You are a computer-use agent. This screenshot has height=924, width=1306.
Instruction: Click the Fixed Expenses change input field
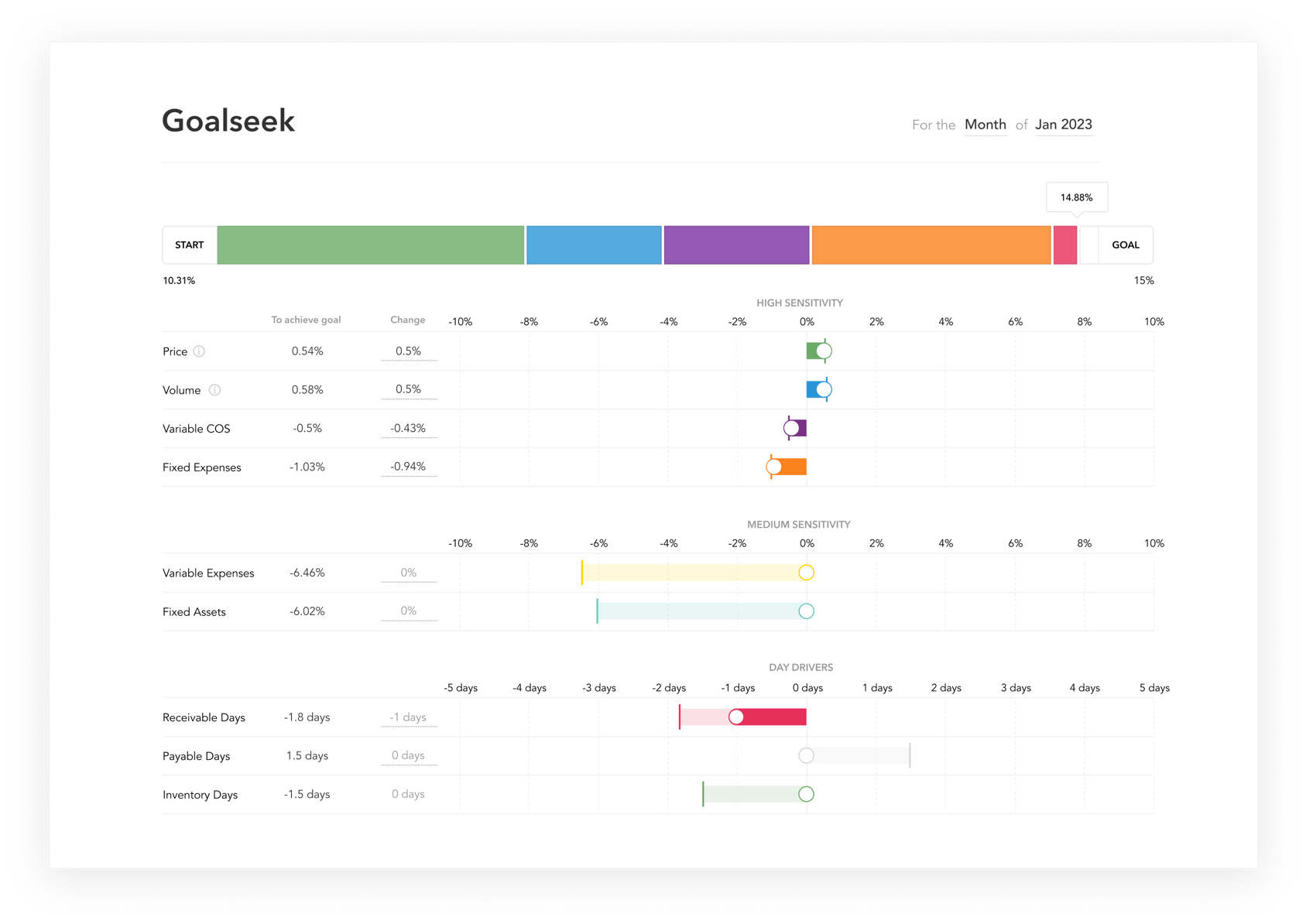coord(409,467)
